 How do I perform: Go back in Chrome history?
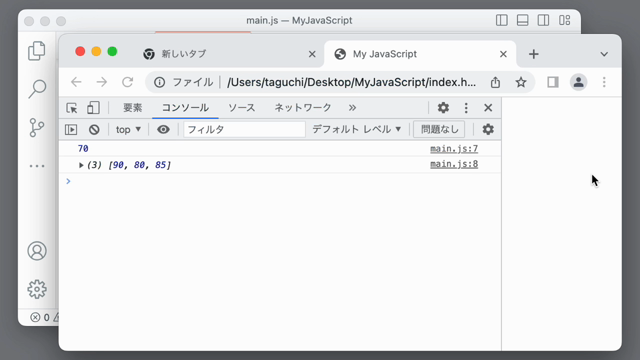[76, 82]
